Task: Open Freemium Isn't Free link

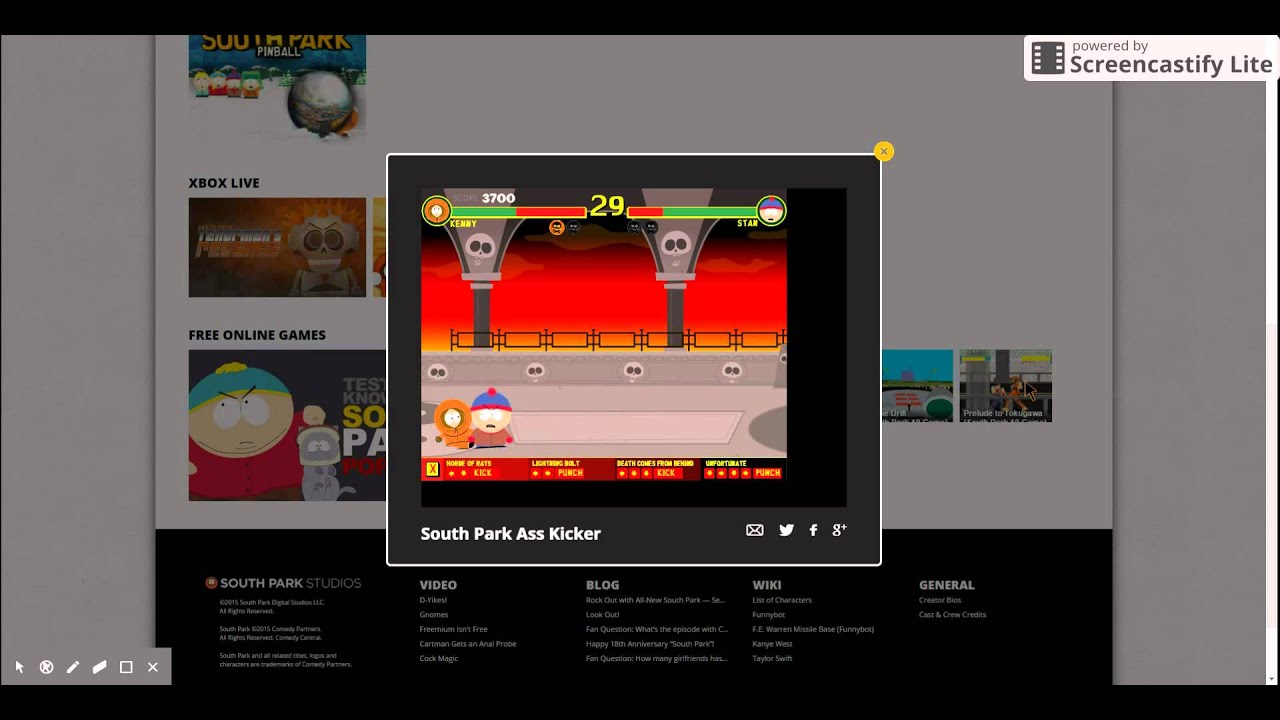Action: (x=454, y=629)
